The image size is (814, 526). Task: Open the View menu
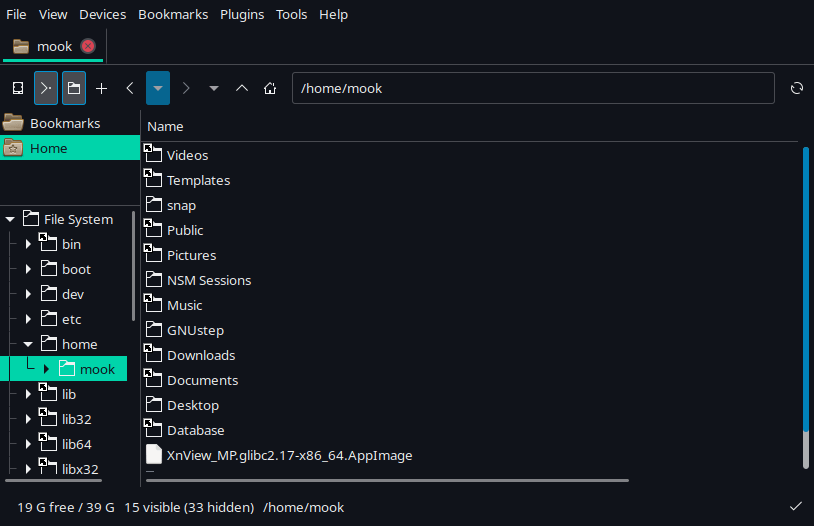click(53, 15)
